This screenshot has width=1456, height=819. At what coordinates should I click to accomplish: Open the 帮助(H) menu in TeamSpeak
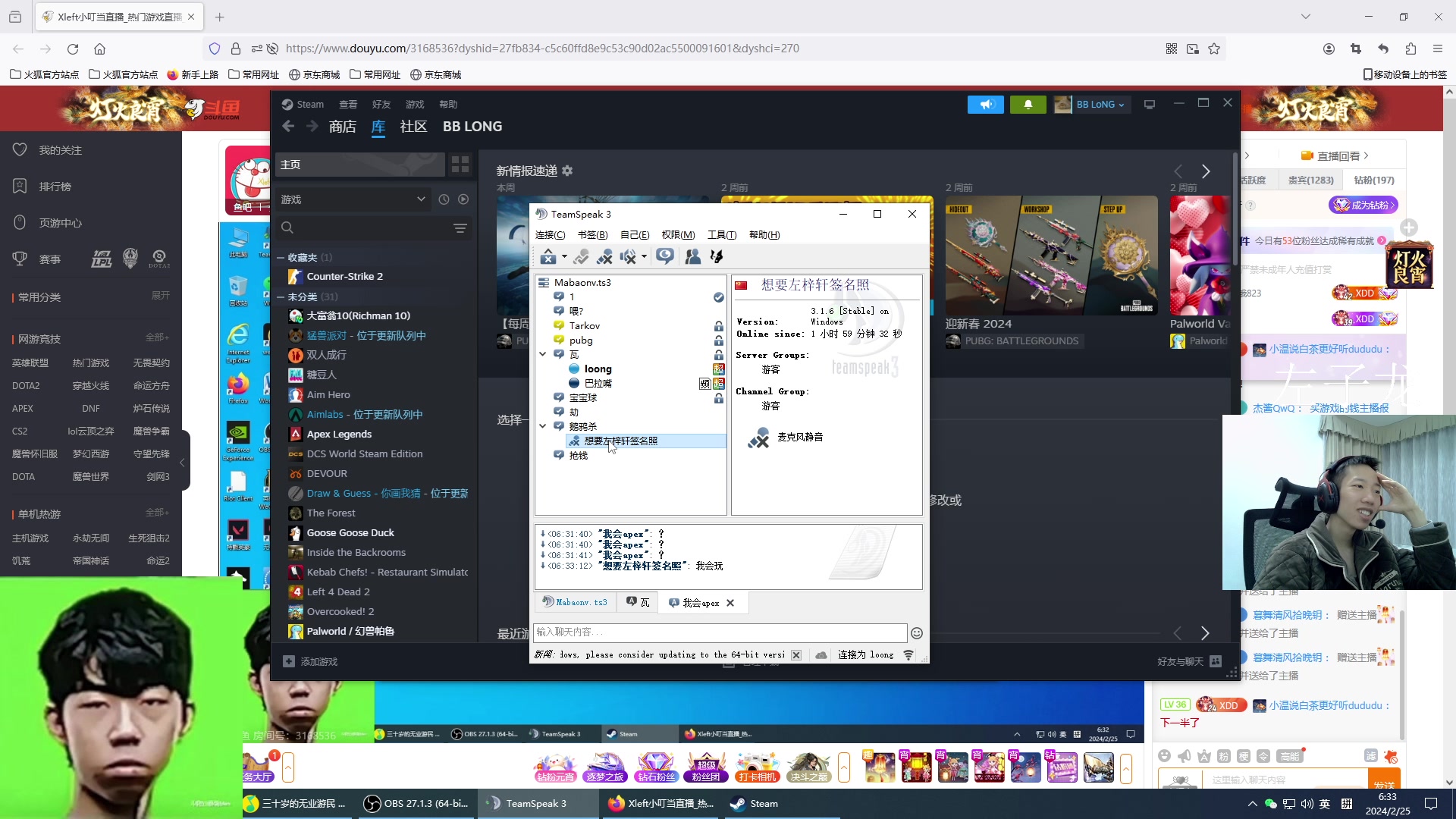coord(764,235)
